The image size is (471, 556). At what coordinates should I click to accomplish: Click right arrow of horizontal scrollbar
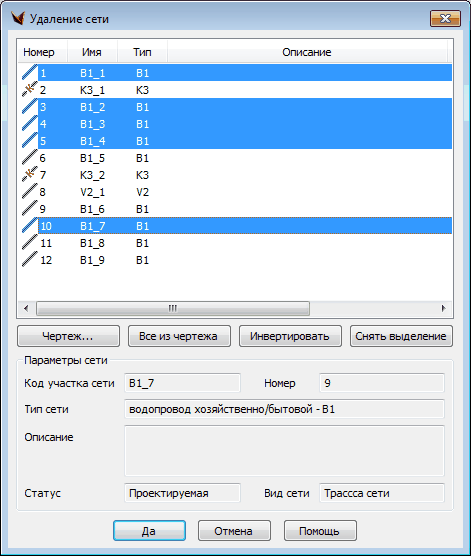(443, 308)
